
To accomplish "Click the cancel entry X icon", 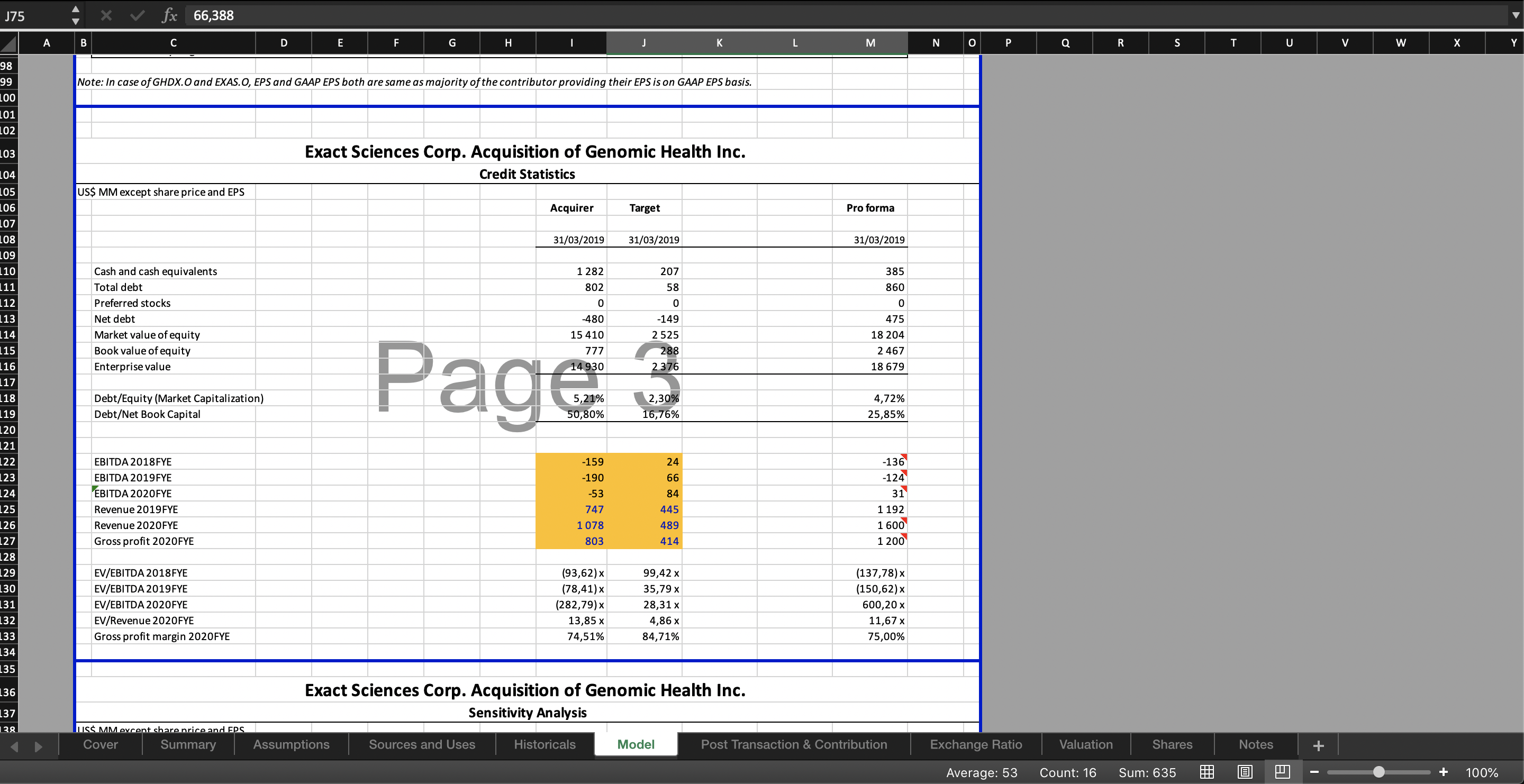I will coord(106,15).
